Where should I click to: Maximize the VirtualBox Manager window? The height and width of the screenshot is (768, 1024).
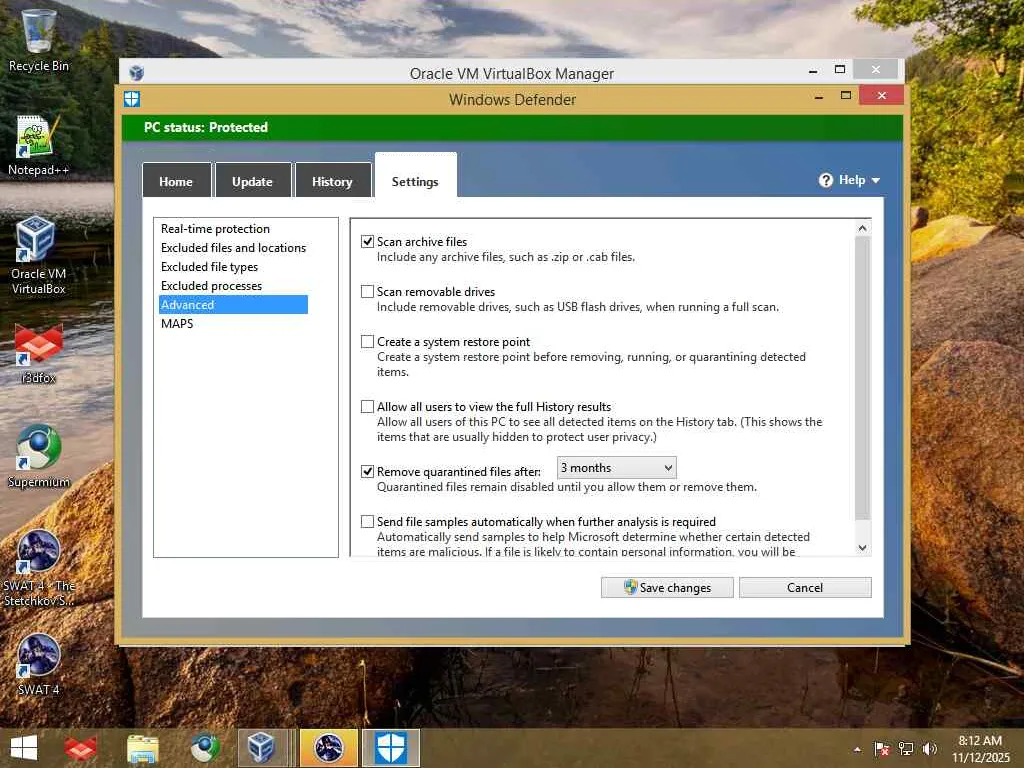tap(840, 69)
